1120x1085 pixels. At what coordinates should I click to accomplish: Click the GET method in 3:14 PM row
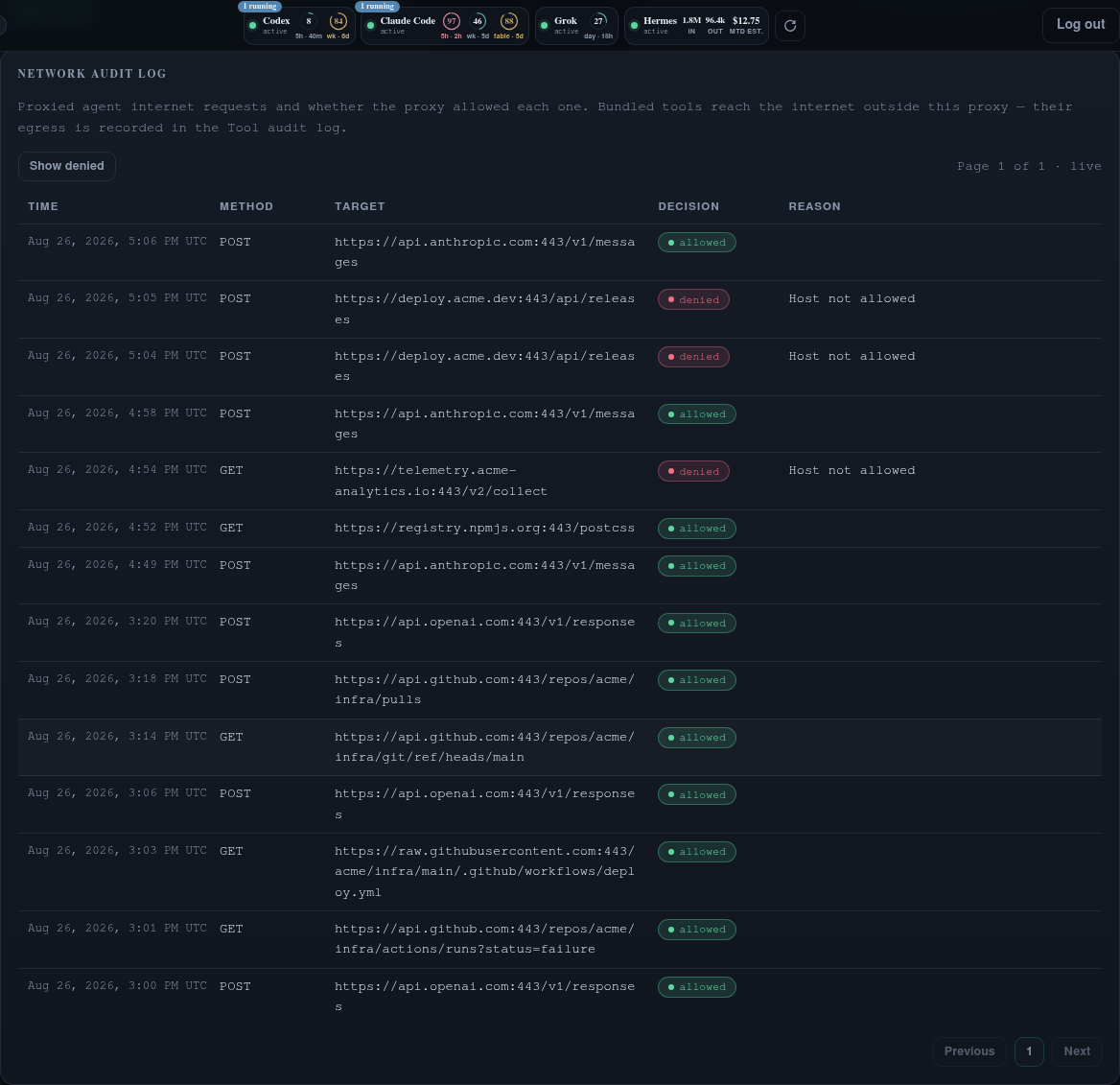tap(231, 737)
